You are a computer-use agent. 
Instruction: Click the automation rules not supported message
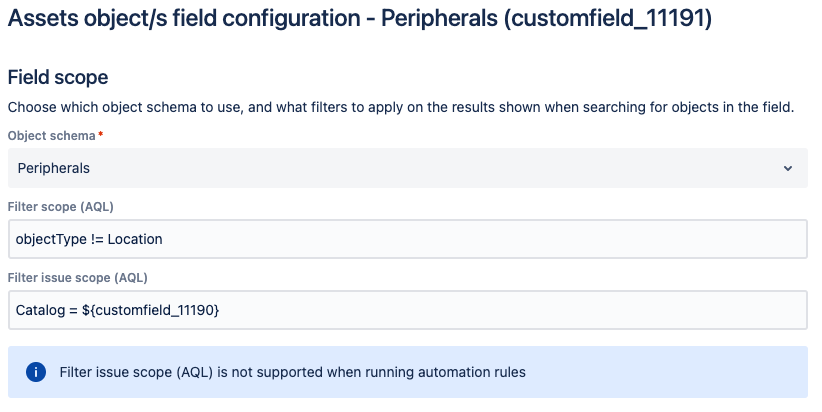(x=293, y=372)
